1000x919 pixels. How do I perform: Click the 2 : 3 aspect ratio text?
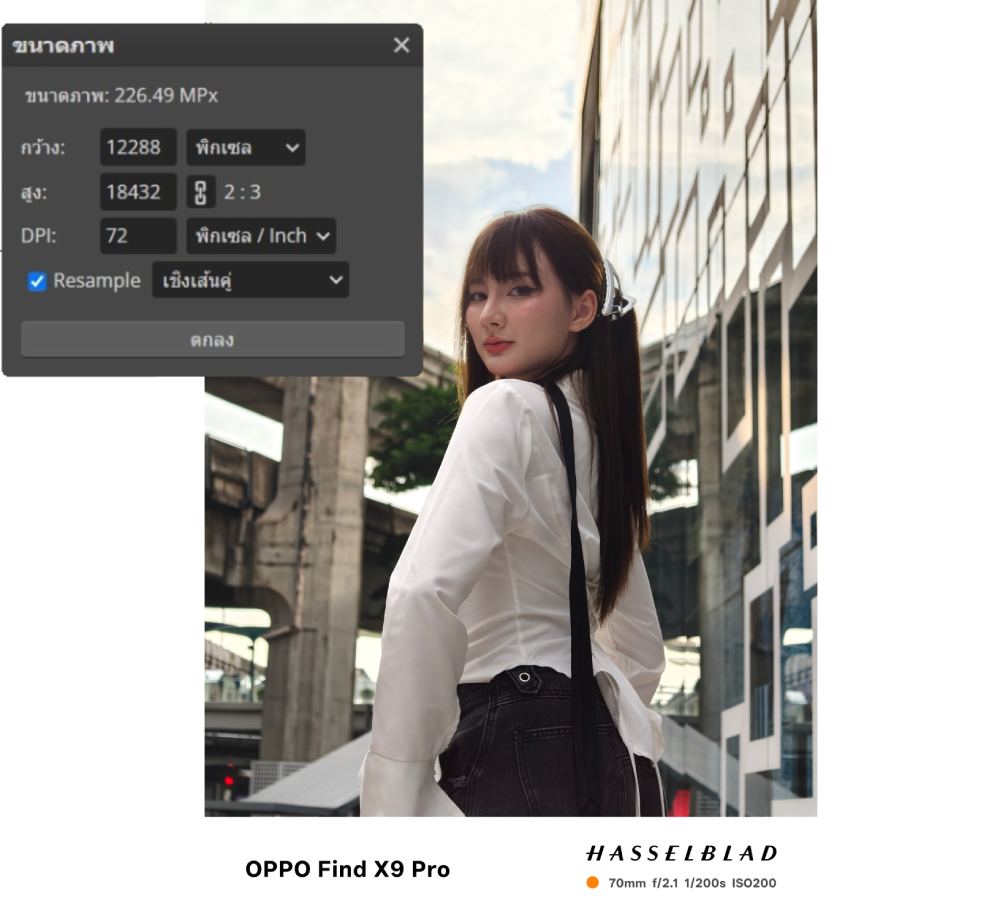(x=243, y=192)
